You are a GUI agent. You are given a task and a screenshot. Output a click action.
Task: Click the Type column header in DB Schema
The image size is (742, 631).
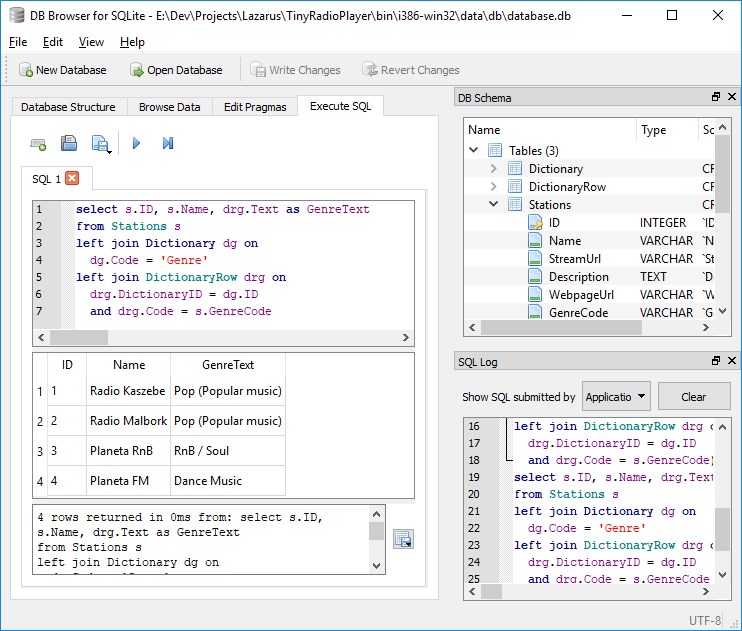coord(666,130)
